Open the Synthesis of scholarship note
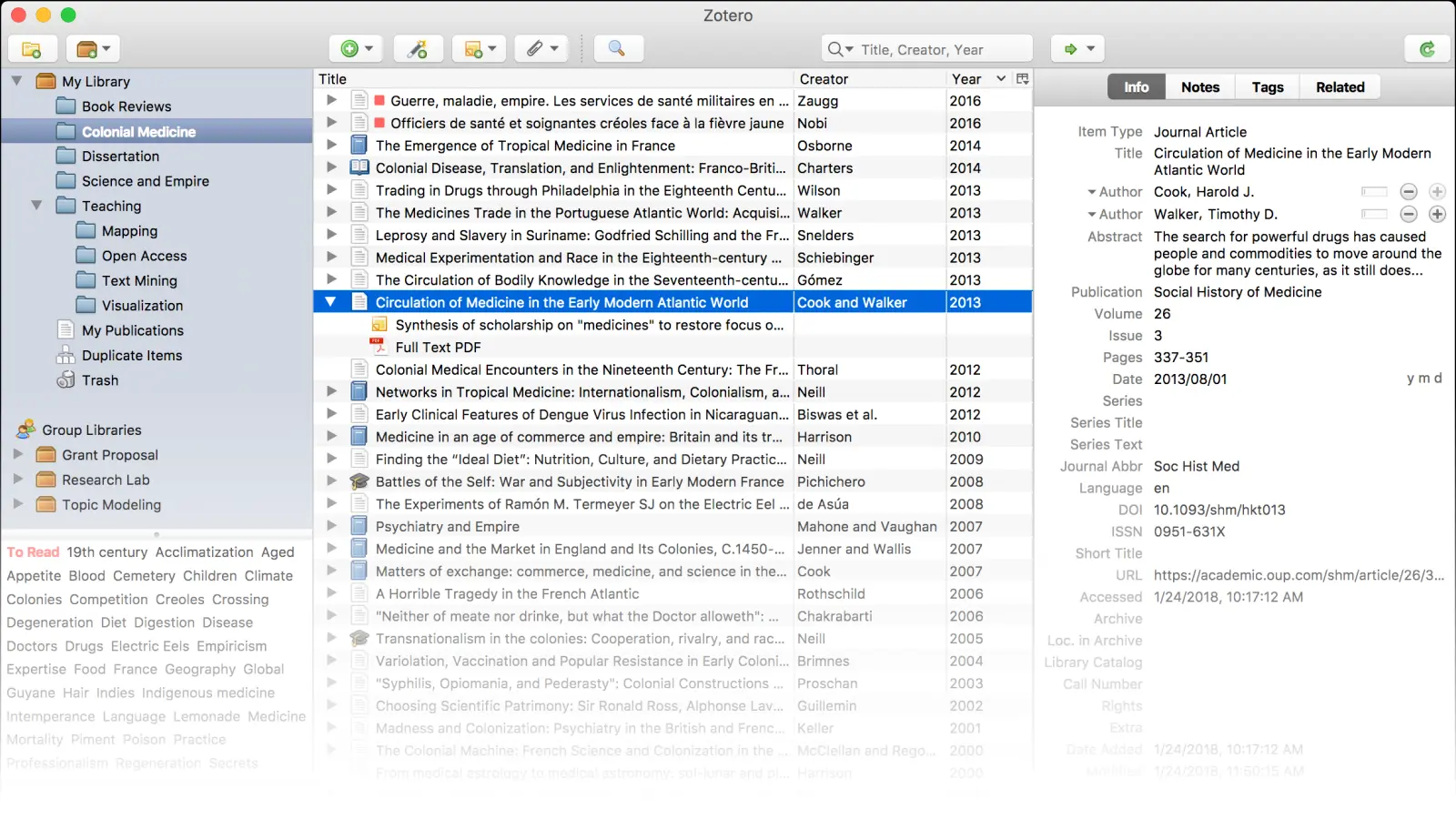This screenshot has width=1456, height=819. coord(589,325)
